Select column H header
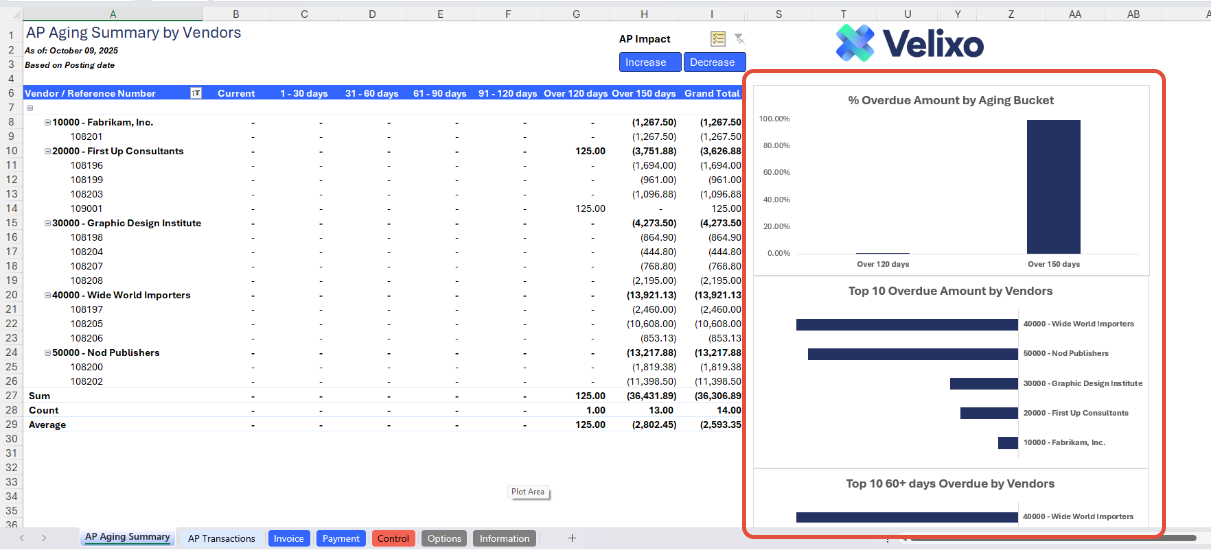Screen dimensions: 1211x550 click(x=644, y=14)
